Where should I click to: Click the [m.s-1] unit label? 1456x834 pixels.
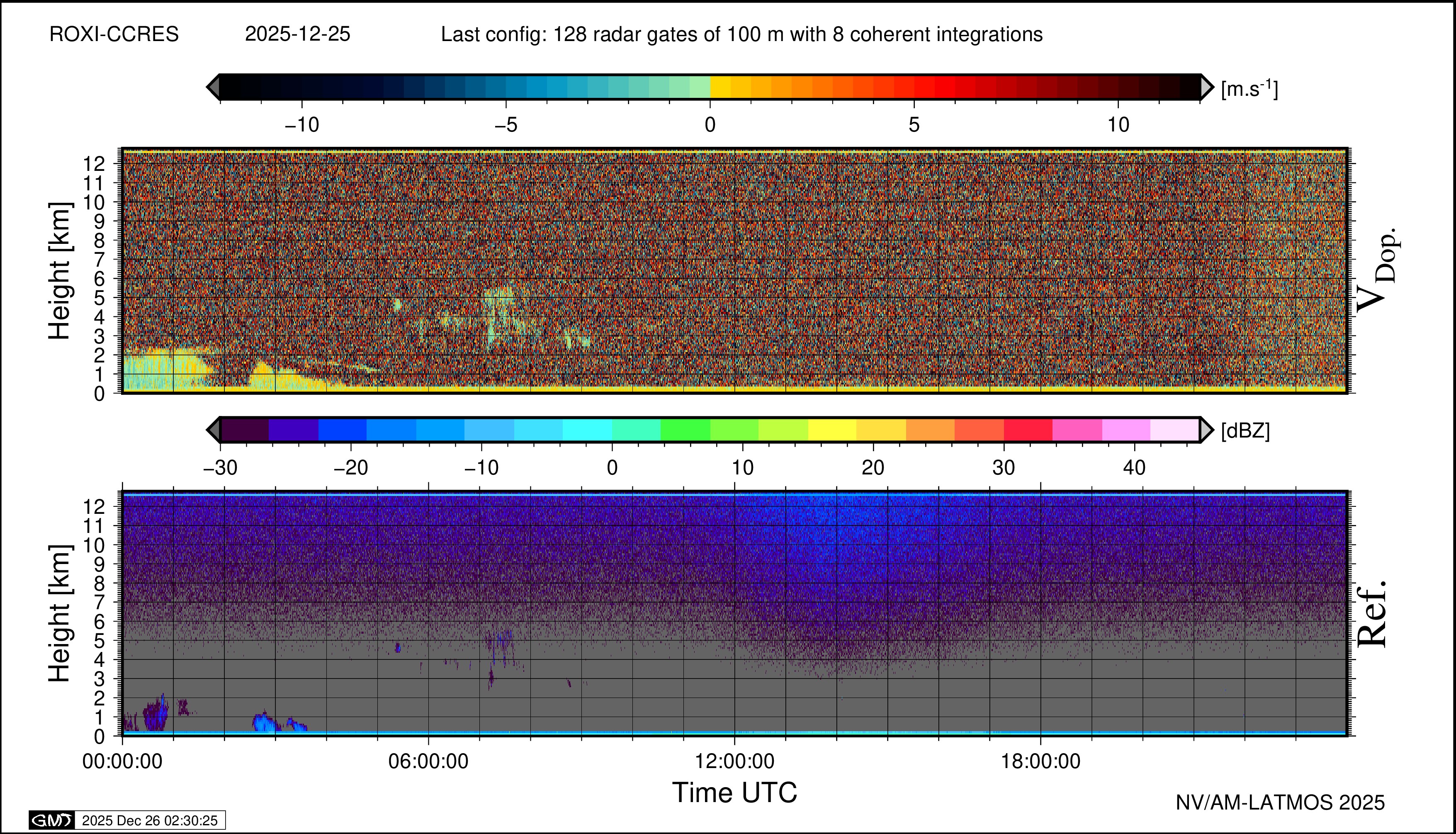pos(1249,89)
